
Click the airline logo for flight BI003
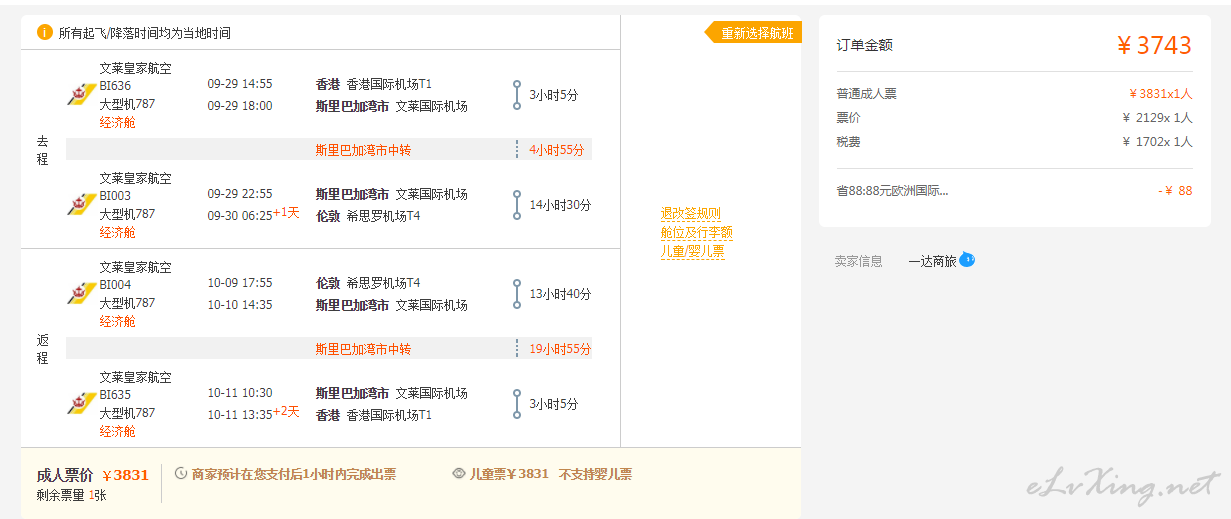[x=80, y=205]
